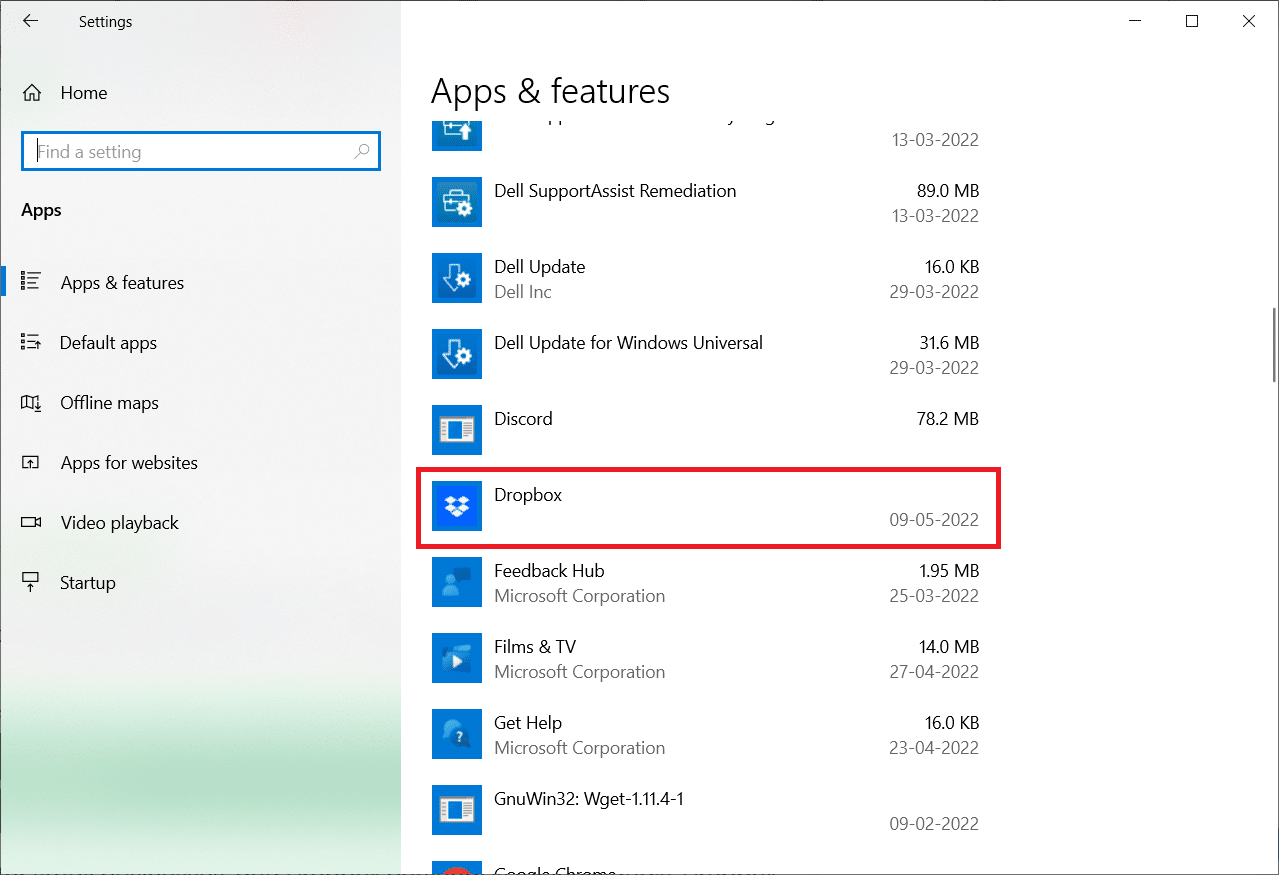
Task: Select the Dropbox app name
Action: coord(528,495)
